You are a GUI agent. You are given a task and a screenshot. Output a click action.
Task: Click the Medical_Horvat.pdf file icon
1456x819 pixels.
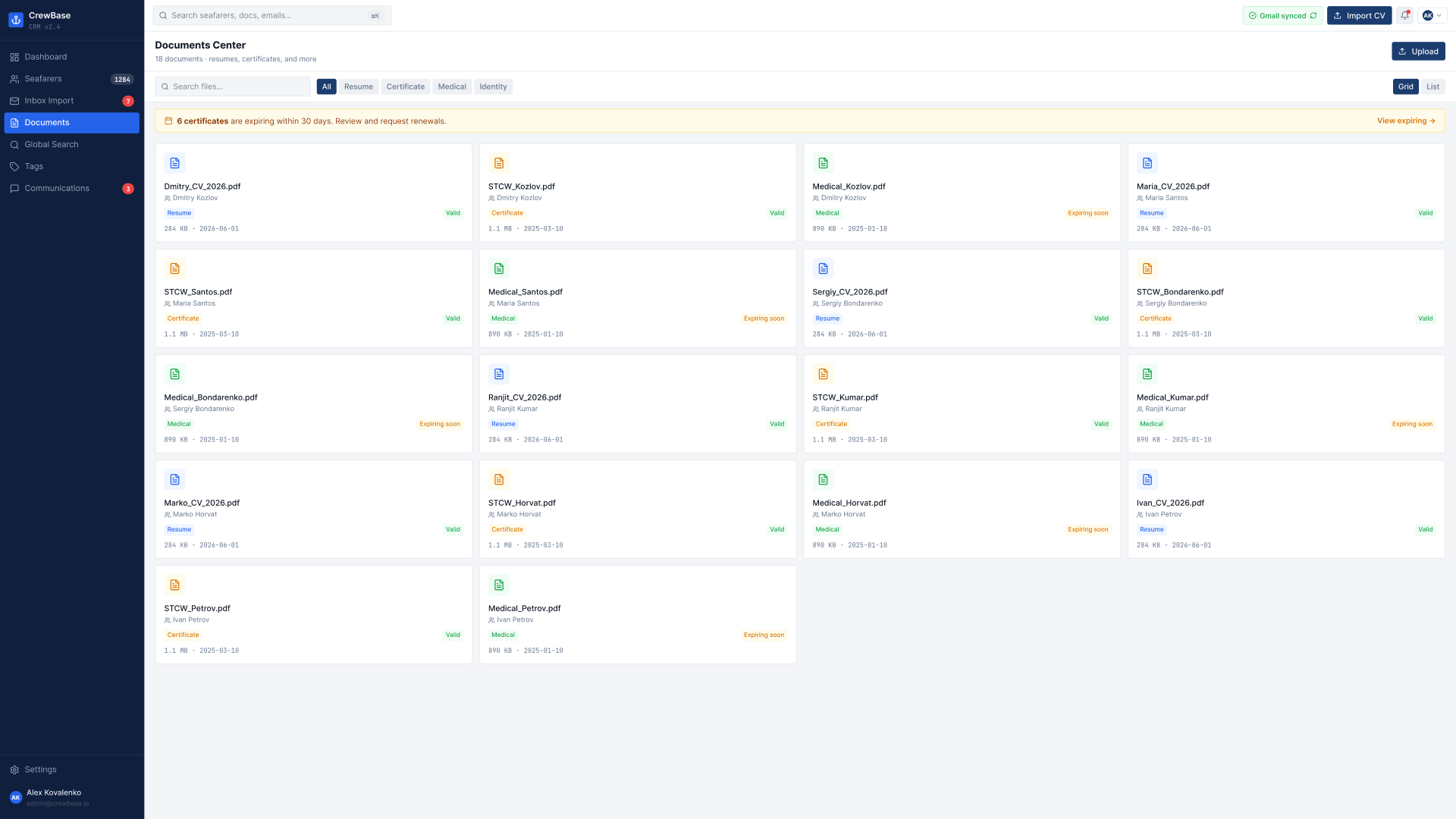pyautogui.click(x=823, y=479)
